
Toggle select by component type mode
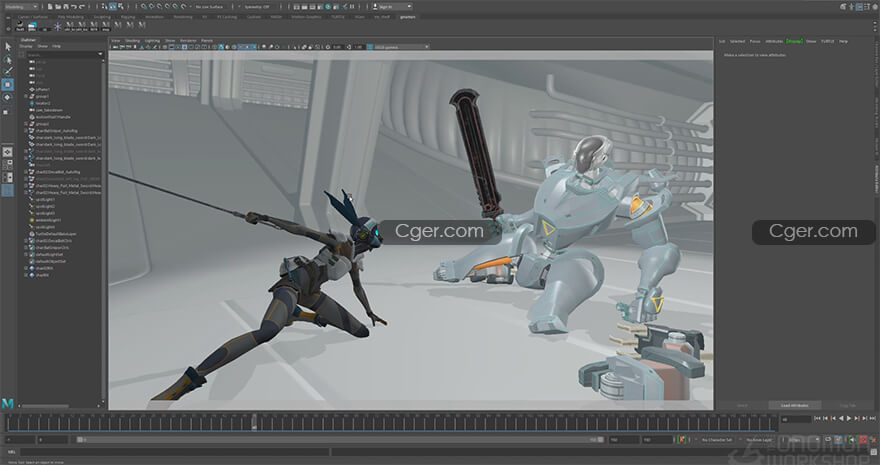coord(121,6)
